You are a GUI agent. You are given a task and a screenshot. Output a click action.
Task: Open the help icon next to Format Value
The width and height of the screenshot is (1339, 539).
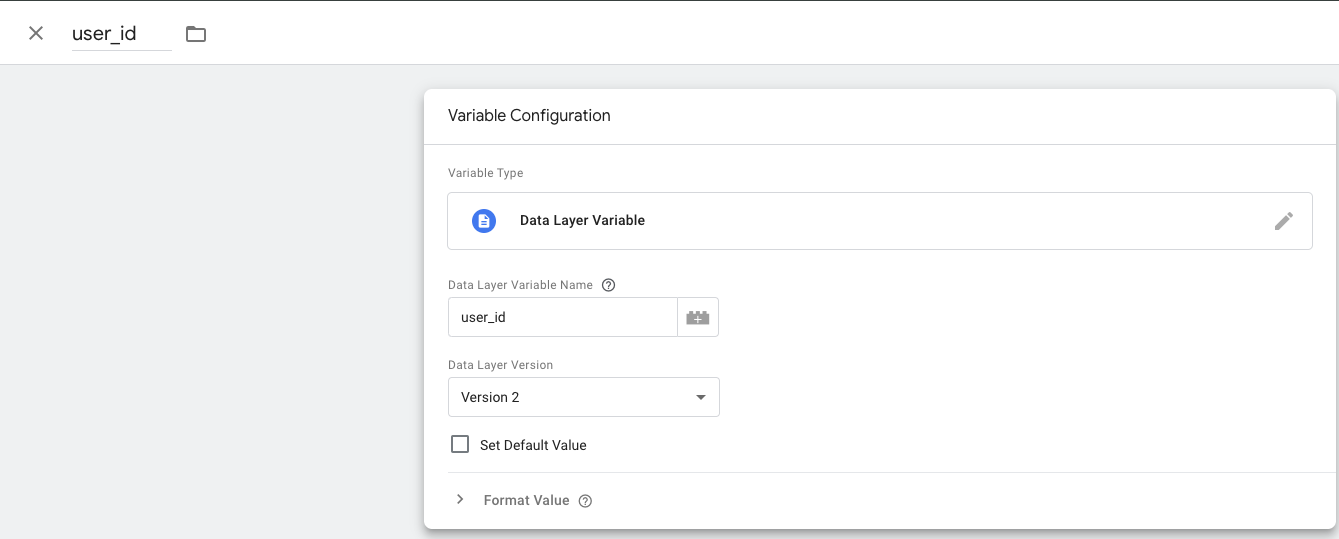pyautogui.click(x=586, y=501)
